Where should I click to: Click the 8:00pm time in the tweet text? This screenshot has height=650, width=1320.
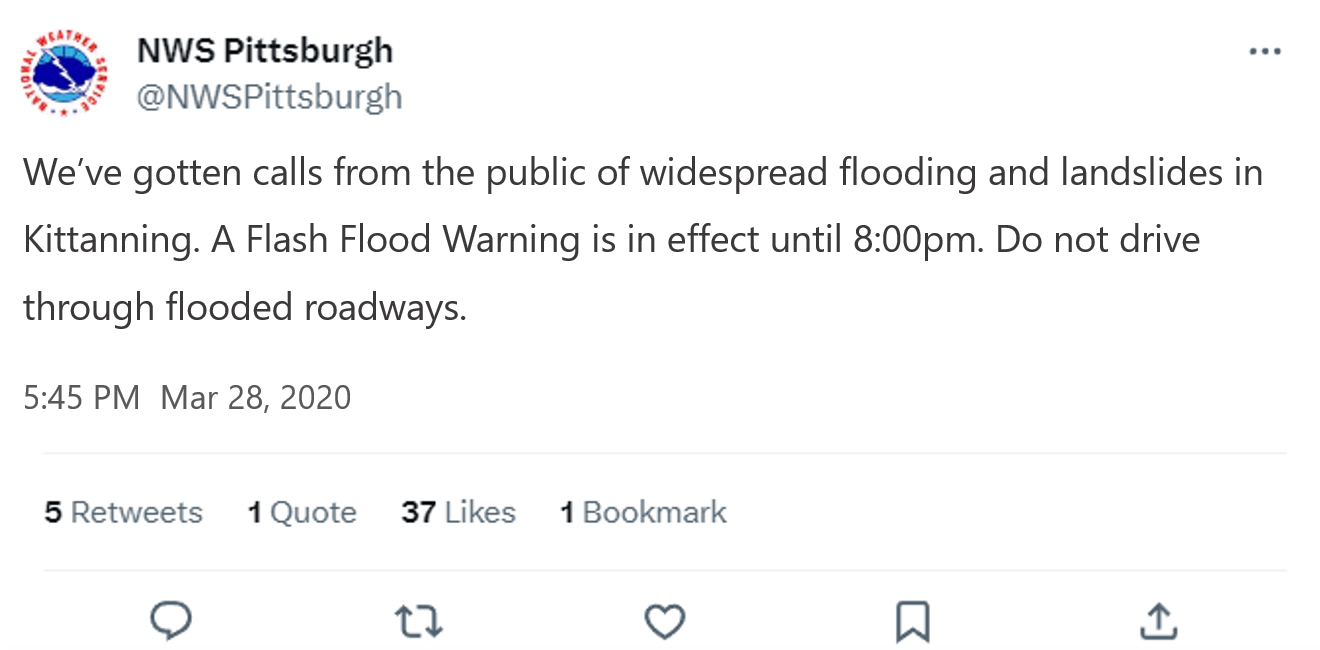click(929, 240)
